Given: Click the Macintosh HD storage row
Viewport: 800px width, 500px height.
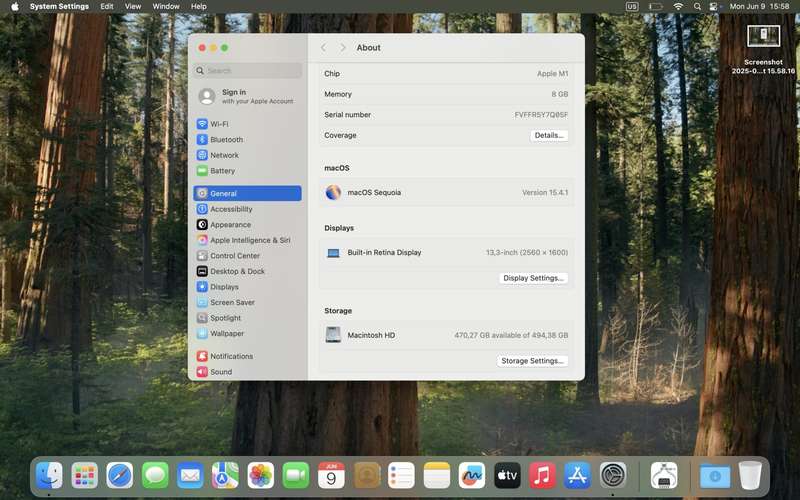Looking at the screenshot, I should (x=446, y=335).
